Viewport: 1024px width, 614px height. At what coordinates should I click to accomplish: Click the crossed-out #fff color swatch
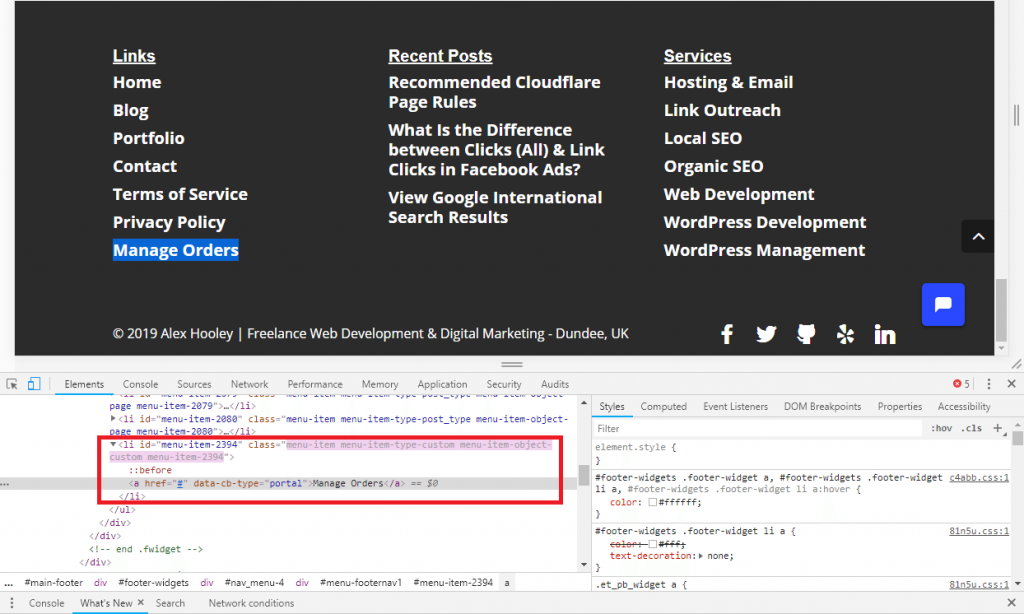click(x=652, y=544)
